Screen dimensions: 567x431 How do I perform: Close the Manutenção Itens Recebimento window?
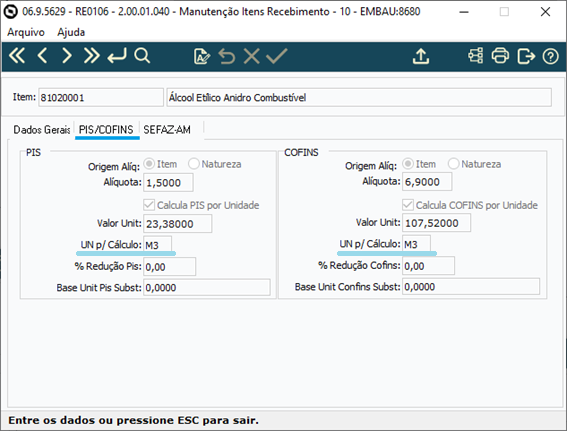[545, 12]
